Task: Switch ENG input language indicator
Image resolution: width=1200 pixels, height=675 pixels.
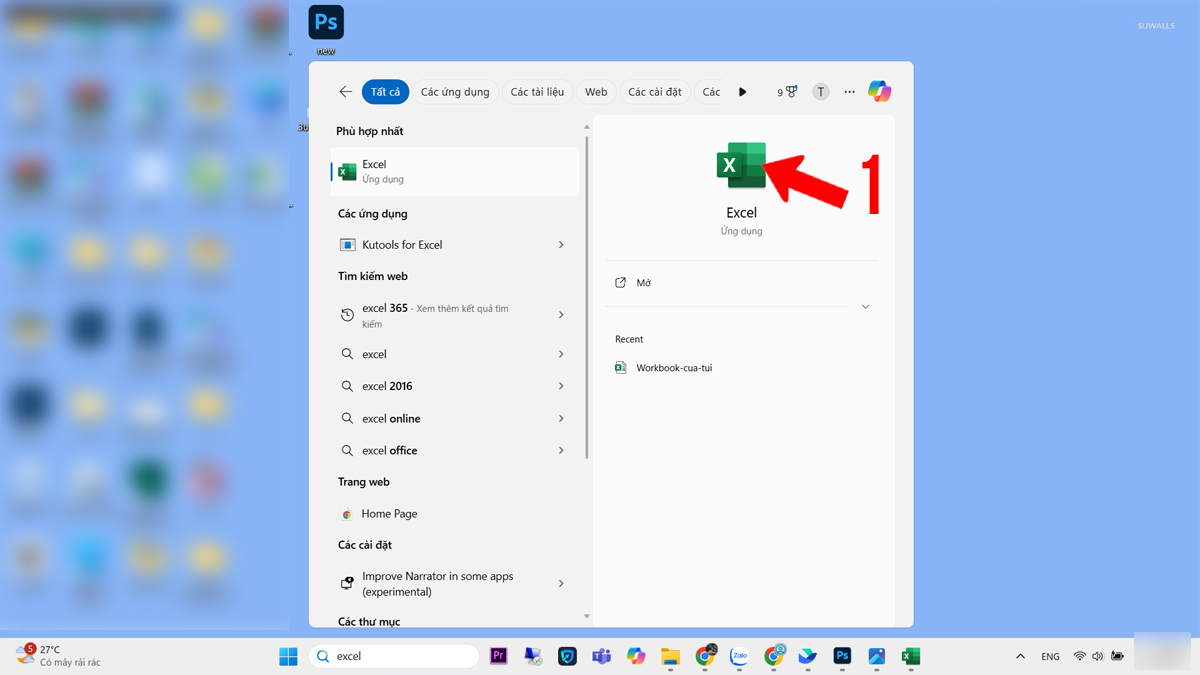Action: coord(1050,657)
